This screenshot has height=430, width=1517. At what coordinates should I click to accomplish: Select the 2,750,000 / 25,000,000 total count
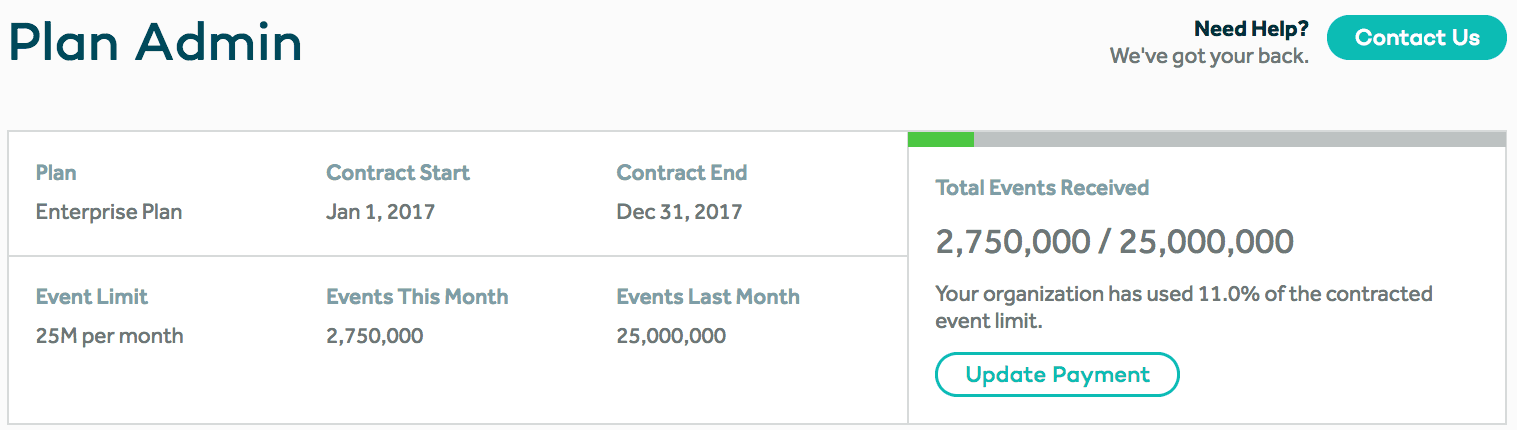pos(1114,241)
